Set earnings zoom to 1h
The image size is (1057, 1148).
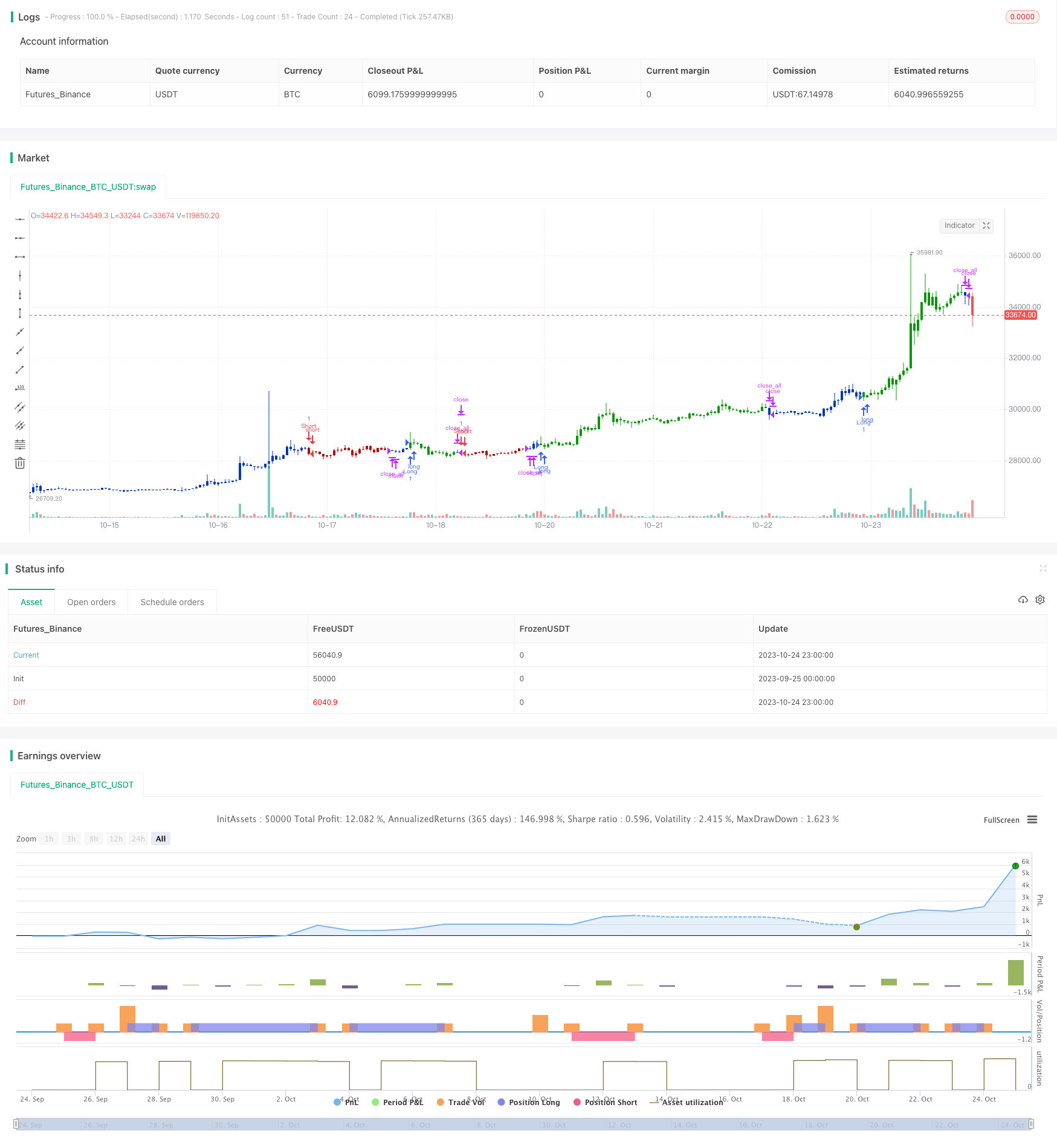coord(49,838)
